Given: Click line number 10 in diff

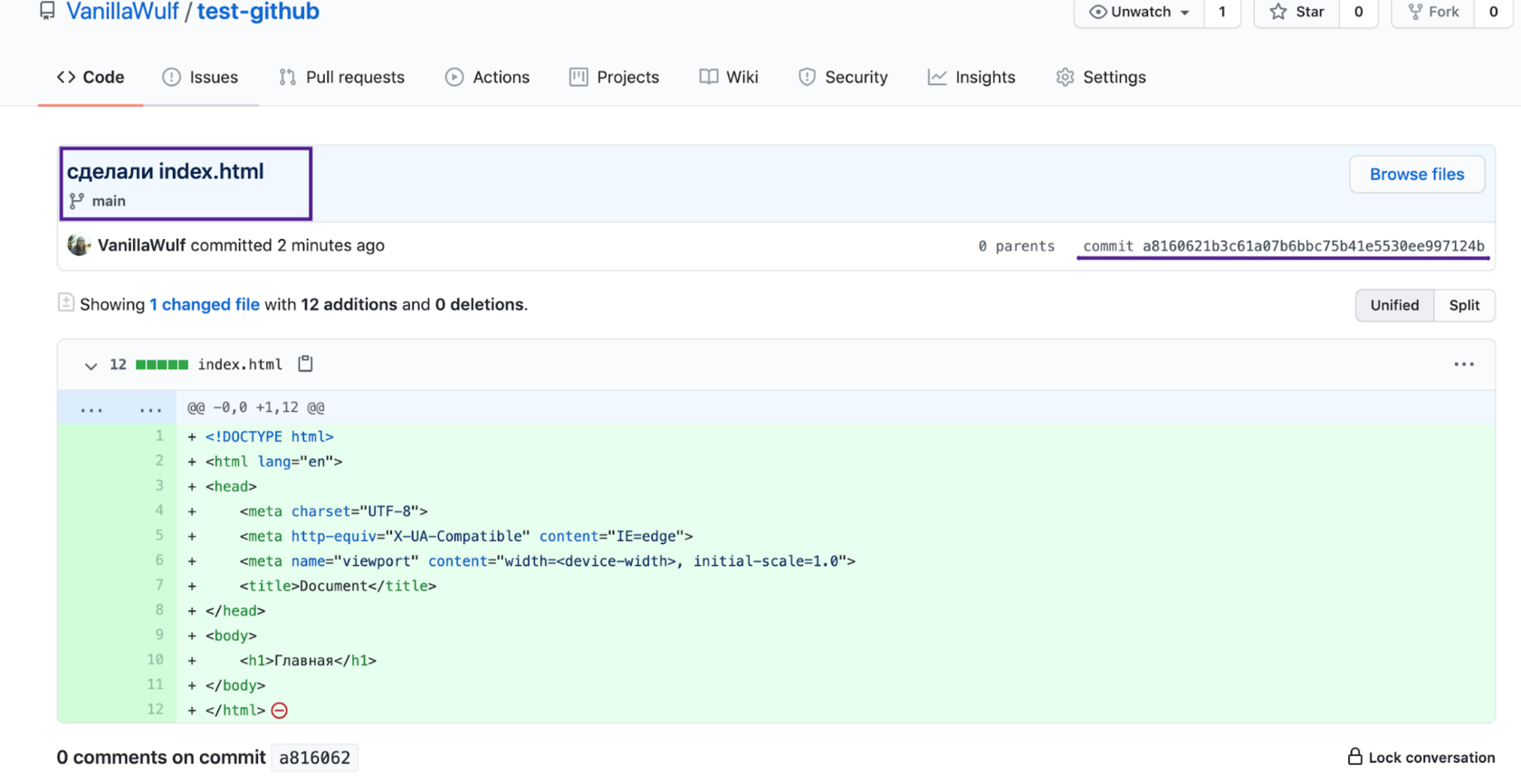Looking at the screenshot, I should (155, 660).
